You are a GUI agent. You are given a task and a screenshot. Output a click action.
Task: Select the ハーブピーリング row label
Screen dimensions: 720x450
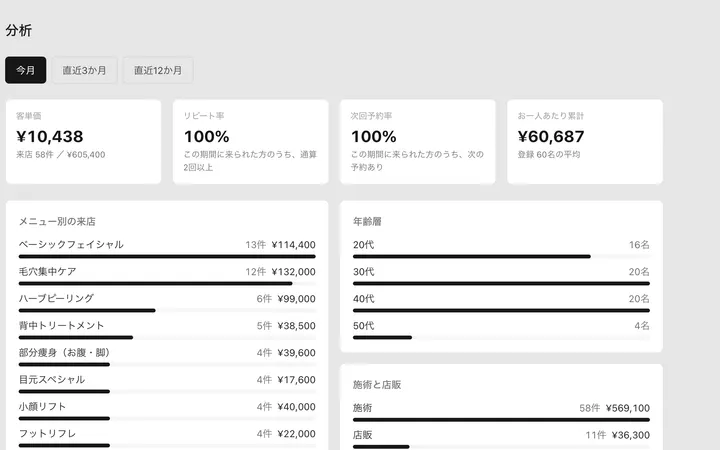pyautogui.click(x=56, y=298)
